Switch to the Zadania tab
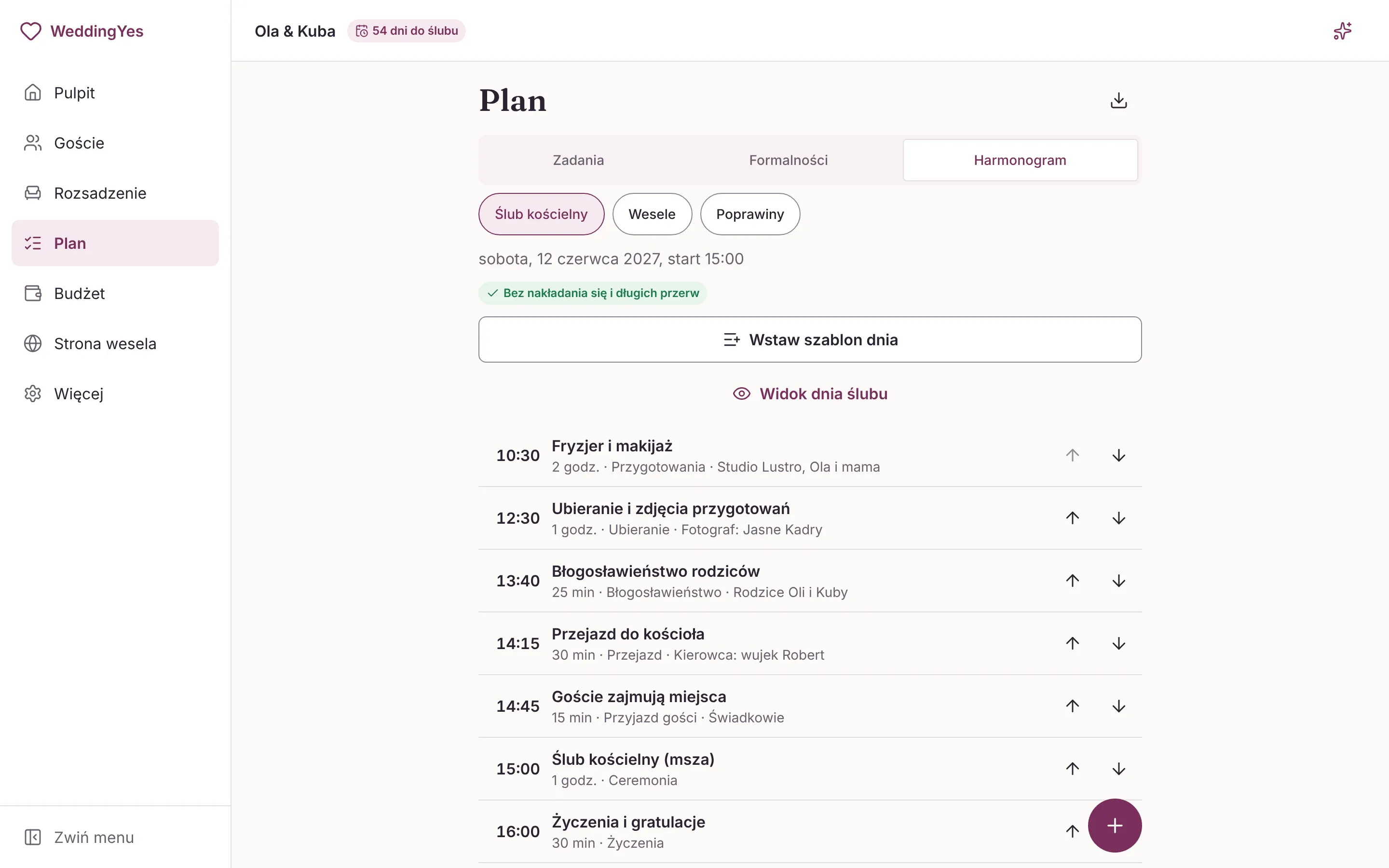 [x=578, y=160]
